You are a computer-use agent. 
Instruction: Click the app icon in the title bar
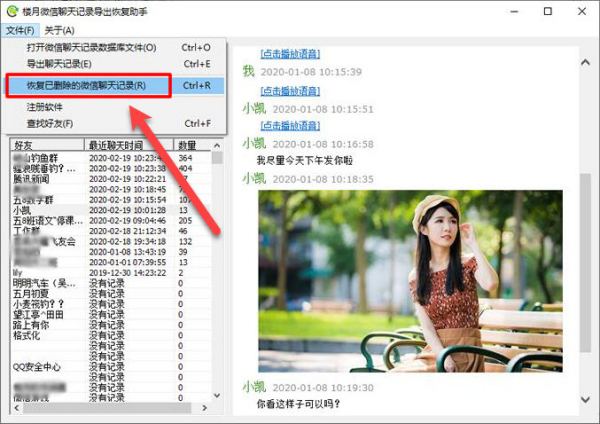point(11,12)
